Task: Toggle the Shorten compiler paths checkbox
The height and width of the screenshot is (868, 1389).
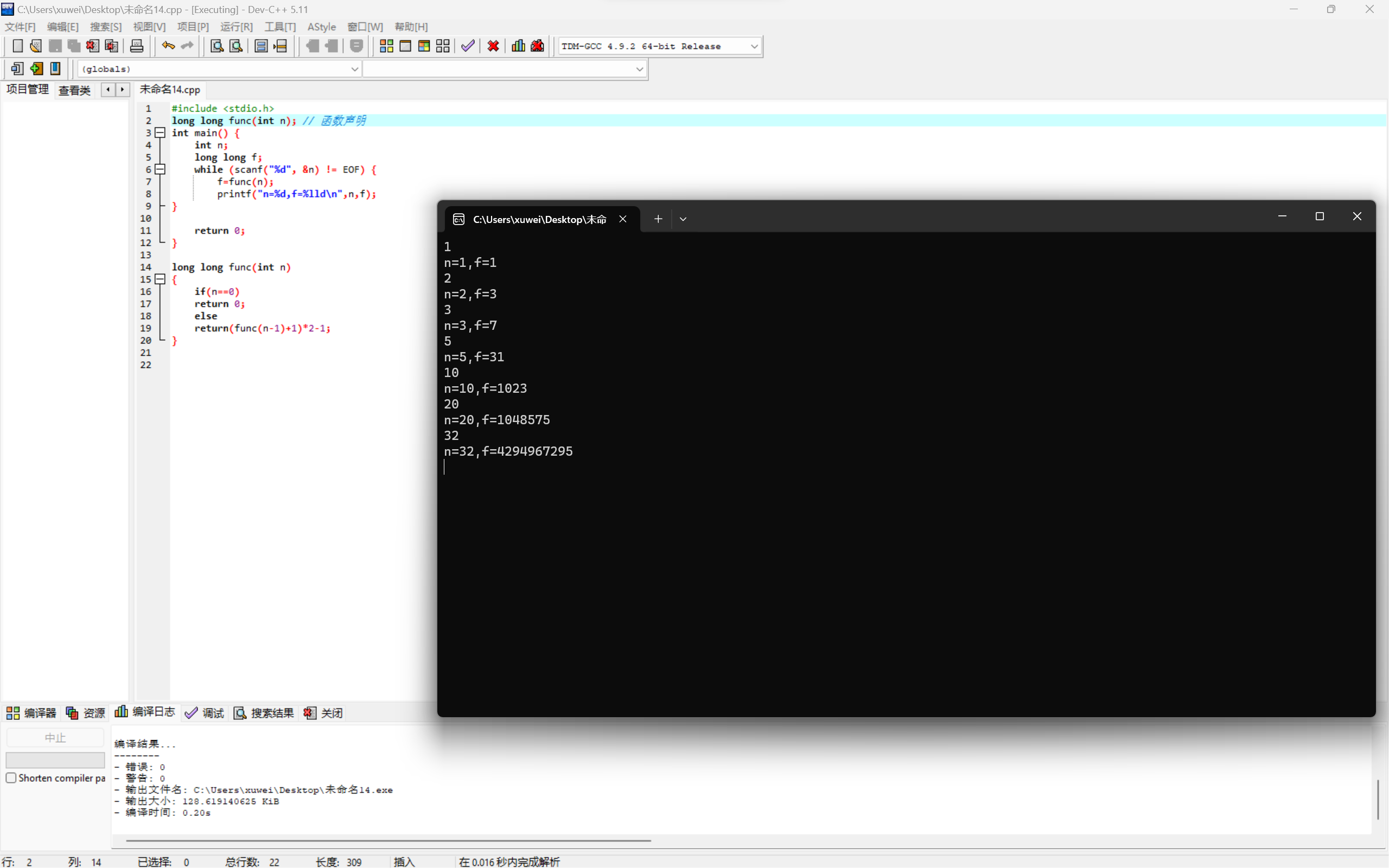Action: [11, 778]
